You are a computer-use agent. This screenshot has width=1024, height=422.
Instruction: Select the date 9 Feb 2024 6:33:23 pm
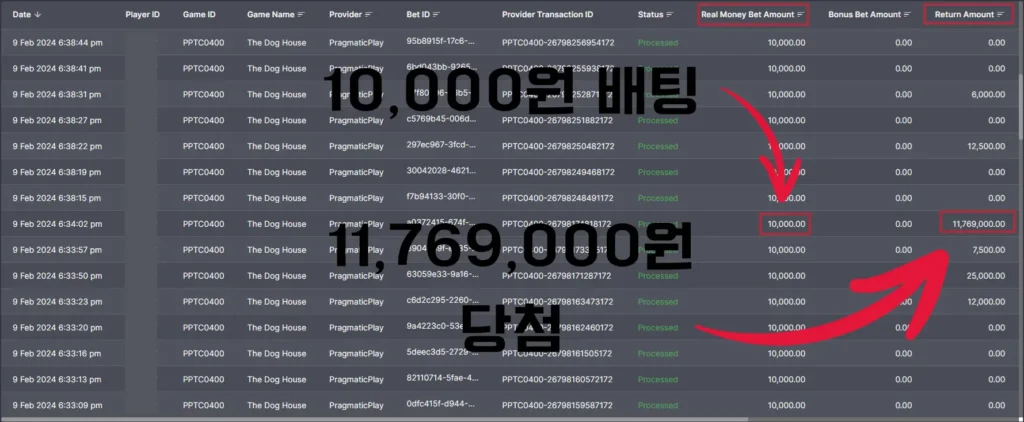[57, 302]
